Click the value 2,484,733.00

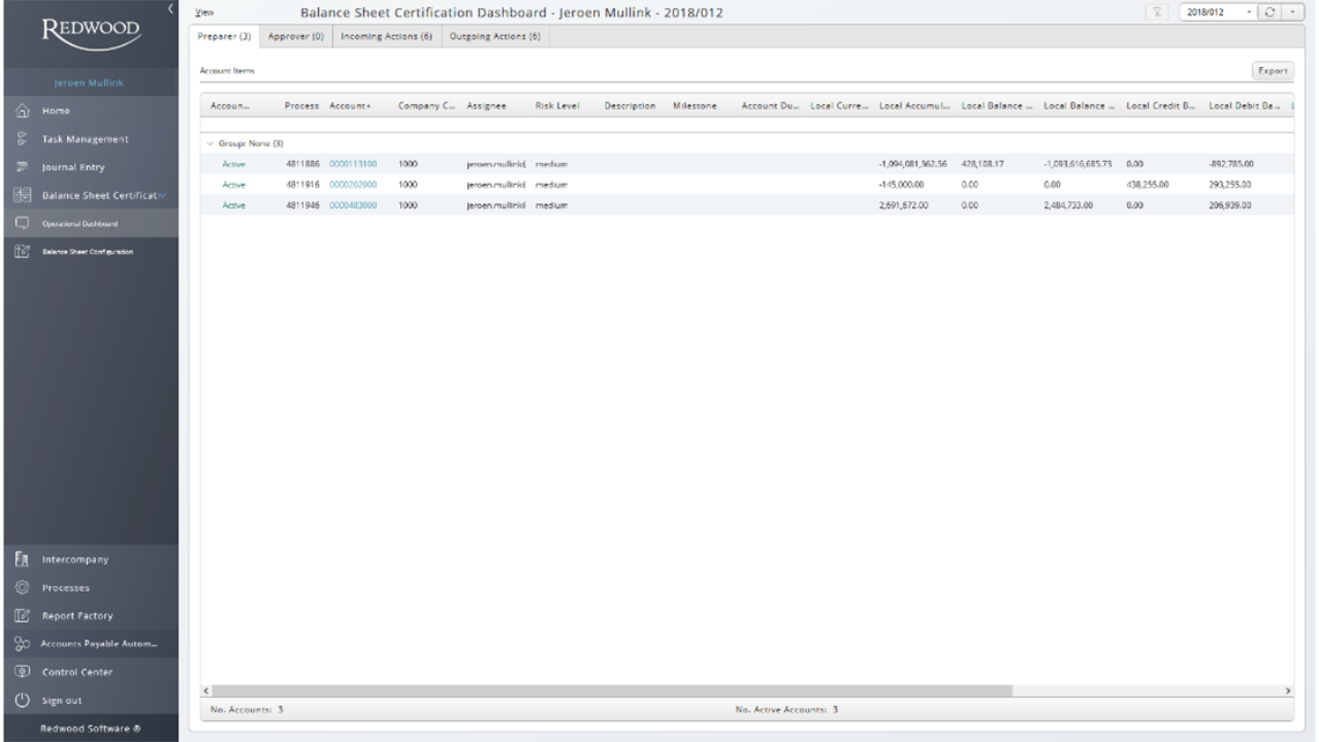1069,205
